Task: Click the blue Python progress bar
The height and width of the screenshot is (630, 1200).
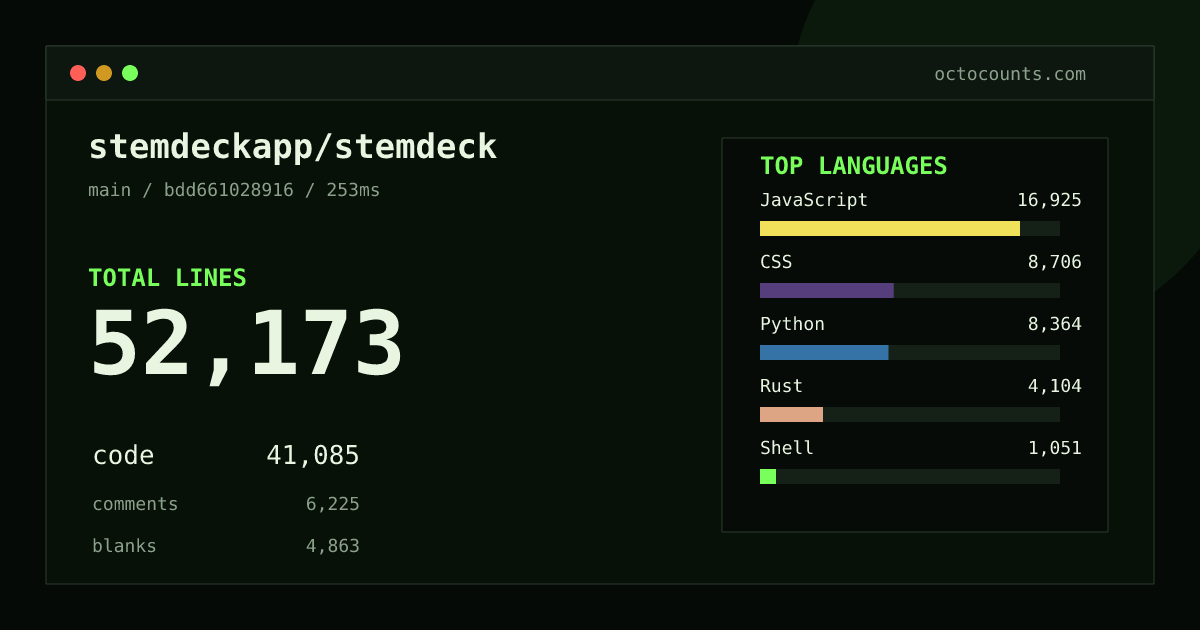Action: tap(824, 352)
